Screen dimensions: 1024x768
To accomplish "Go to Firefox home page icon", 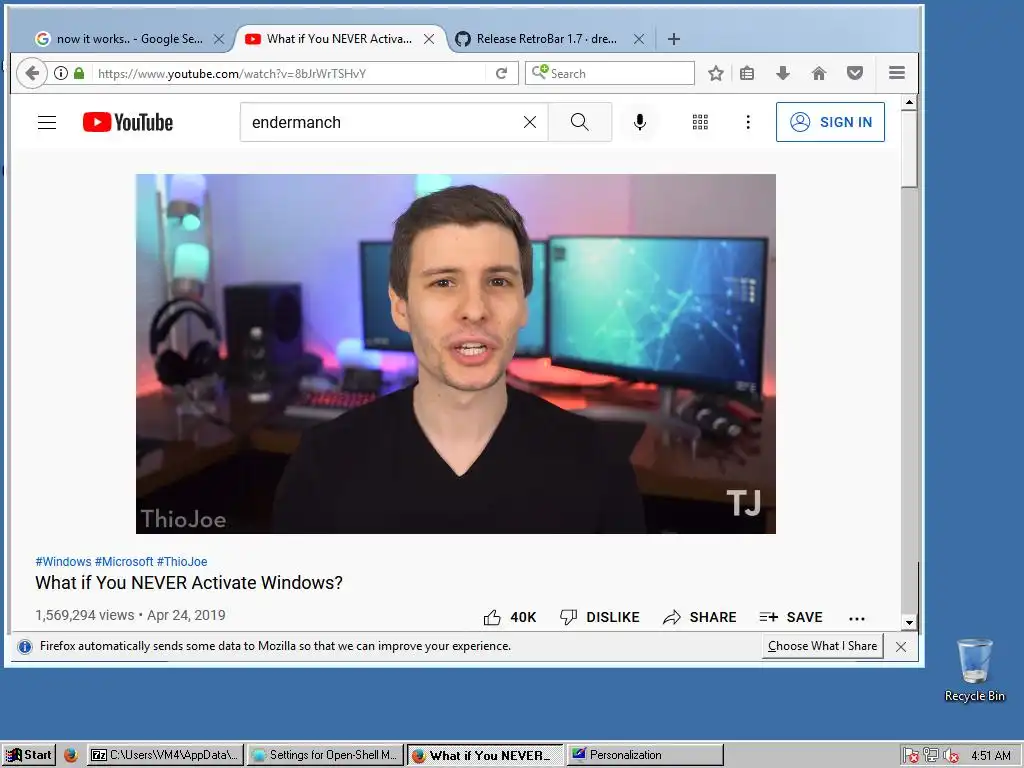I will (819, 73).
